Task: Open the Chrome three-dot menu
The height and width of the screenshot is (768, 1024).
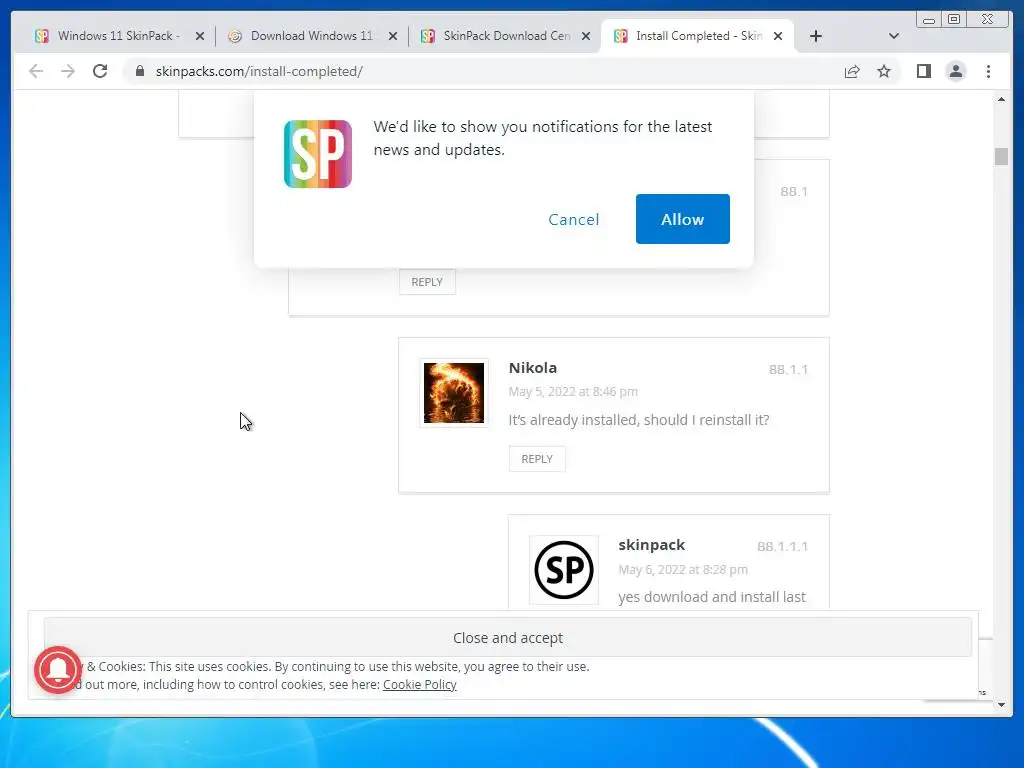Action: pos(988,71)
